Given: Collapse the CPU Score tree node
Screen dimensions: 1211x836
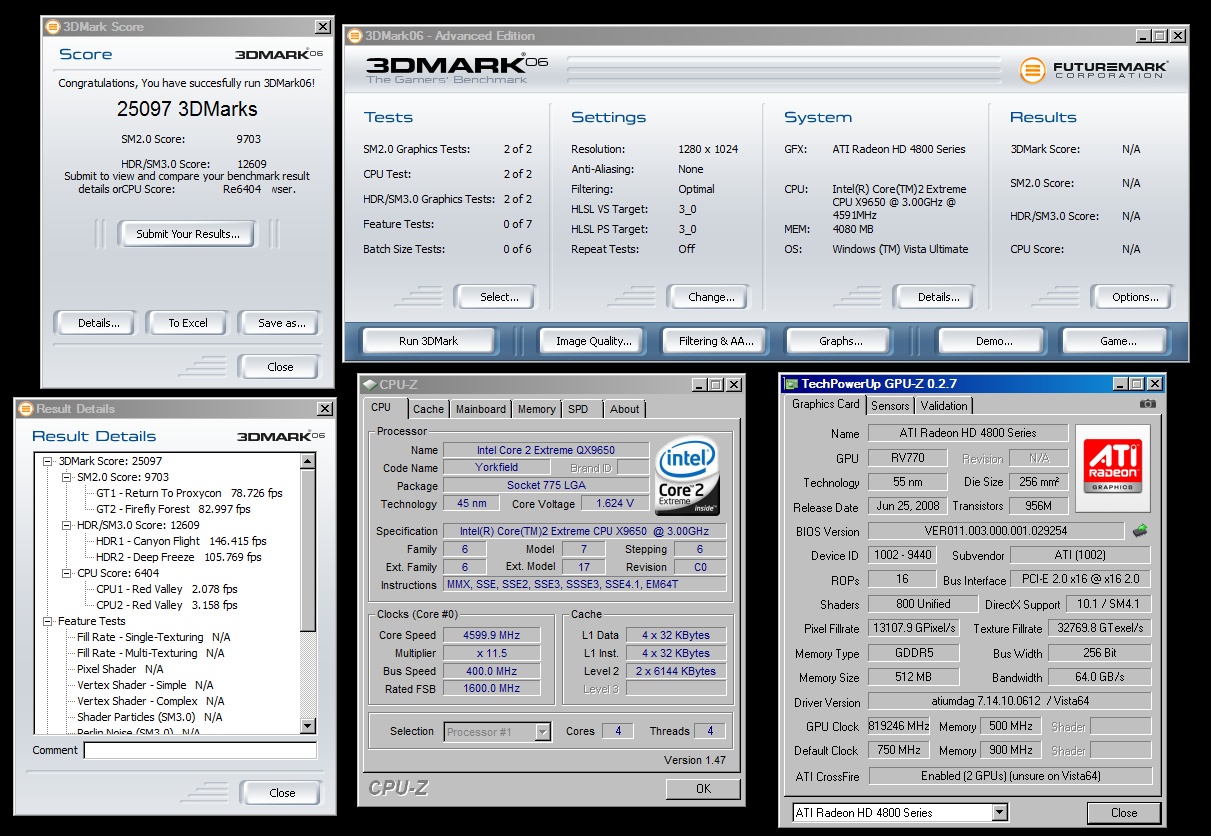Looking at the screenshot, I should pyautogui.click(x=68, y=573).
